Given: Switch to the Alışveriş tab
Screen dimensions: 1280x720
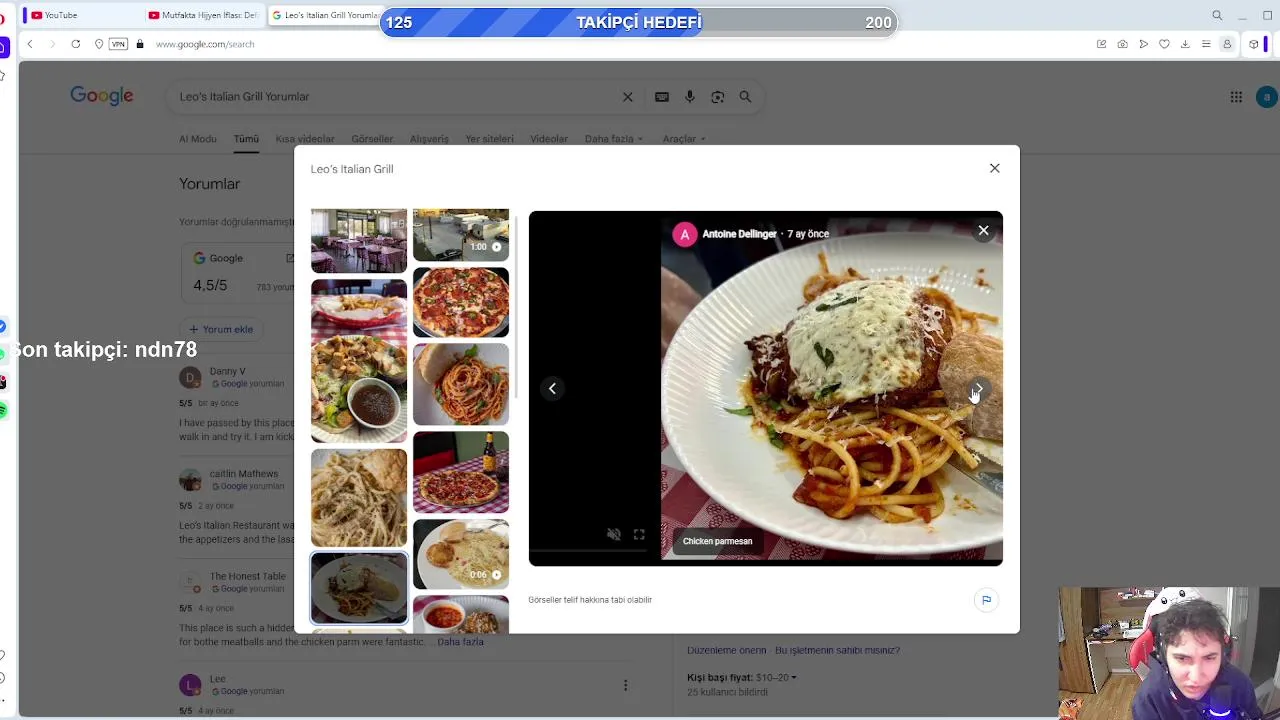Looking at the screenshot, I should tap(429, 139).
